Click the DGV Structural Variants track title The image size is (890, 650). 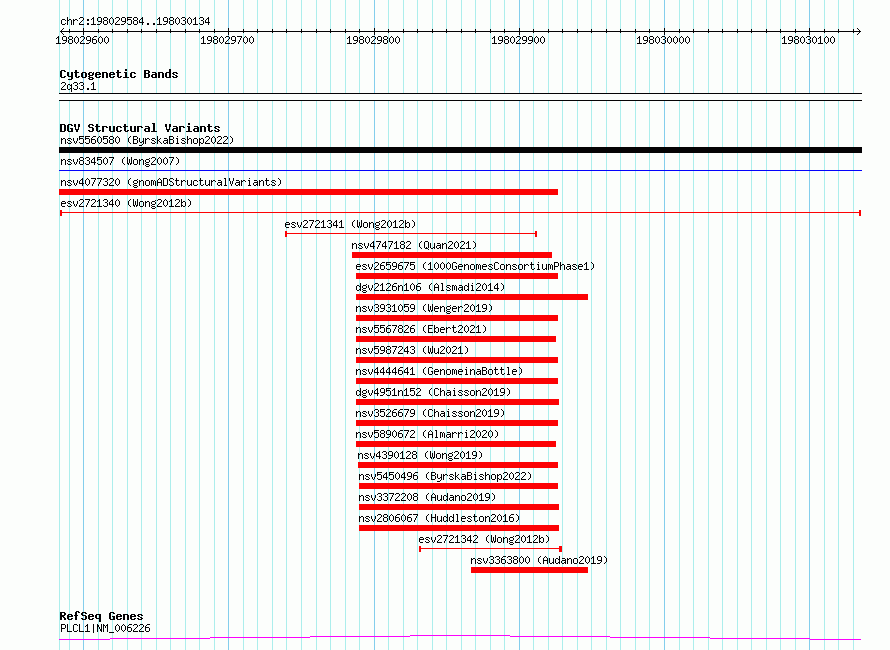(140, 128)
